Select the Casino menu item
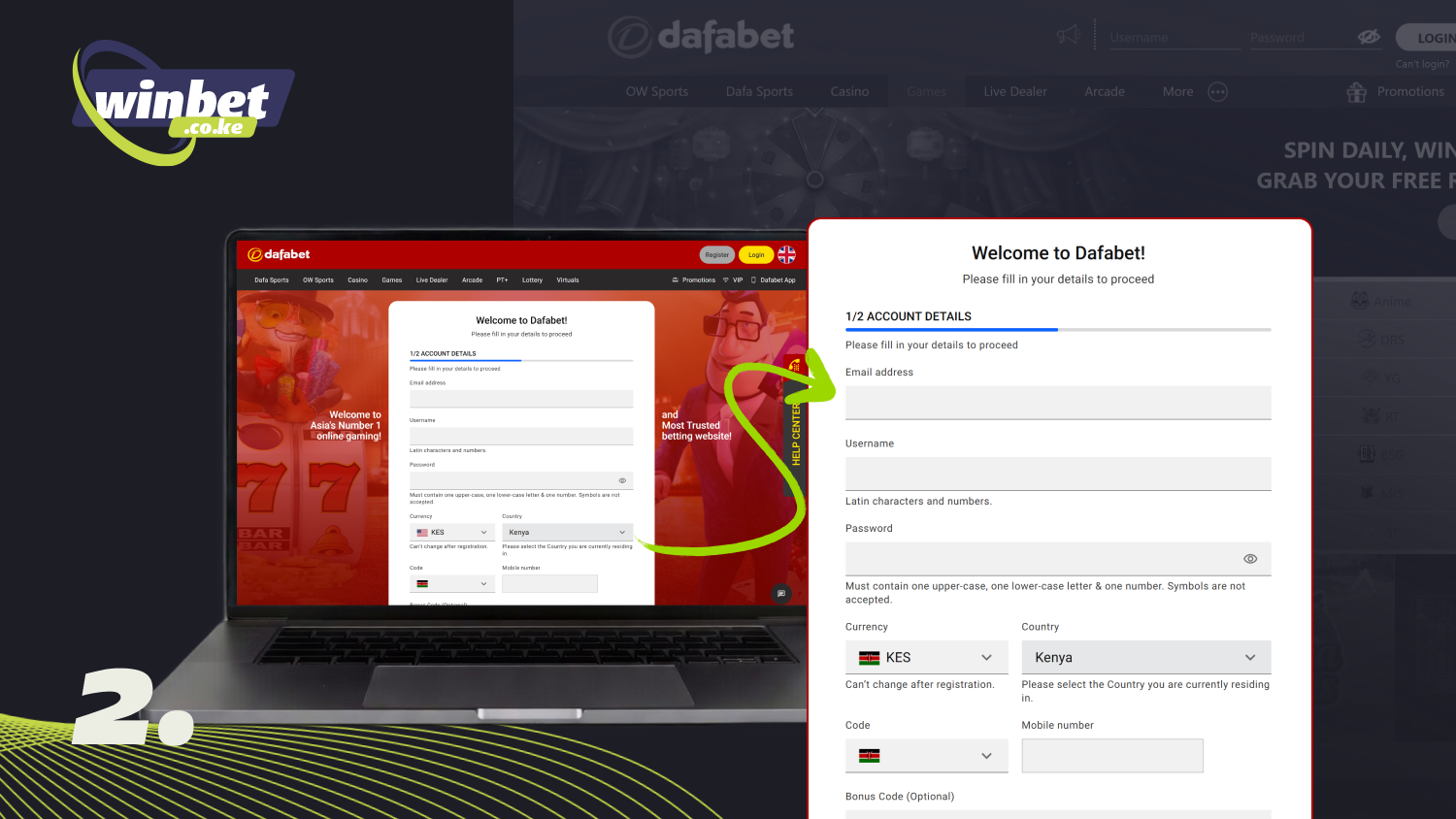 (849, 91)
